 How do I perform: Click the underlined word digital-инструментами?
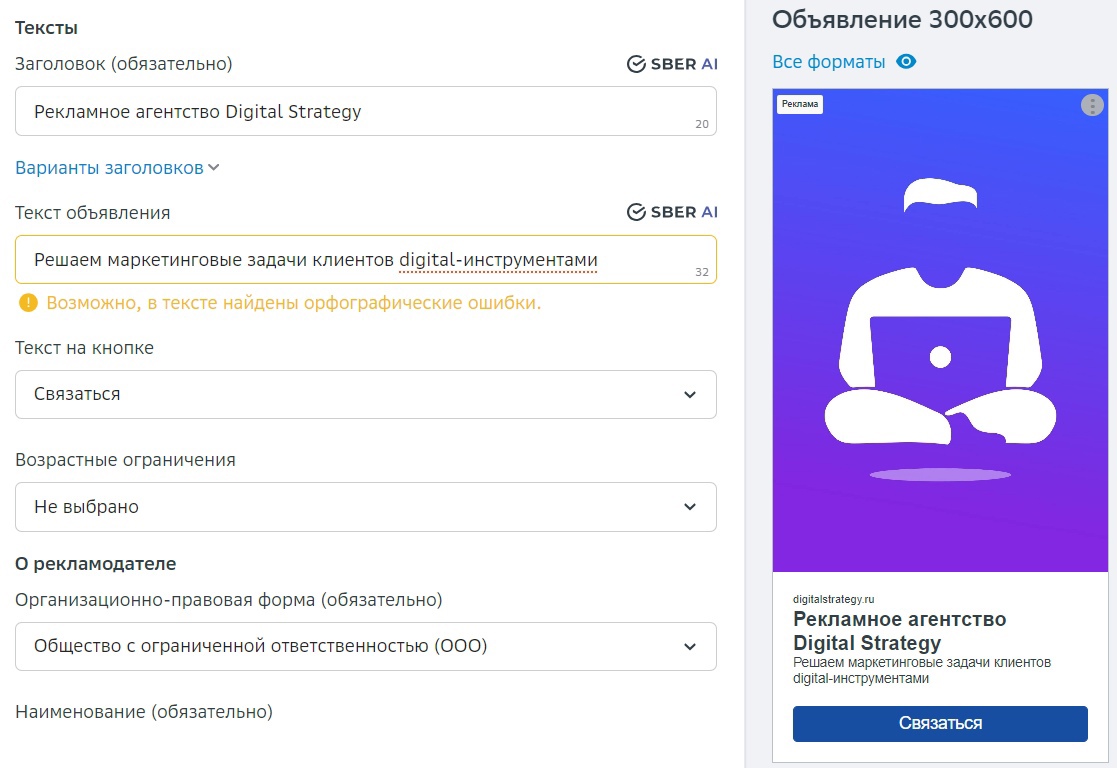498,260
